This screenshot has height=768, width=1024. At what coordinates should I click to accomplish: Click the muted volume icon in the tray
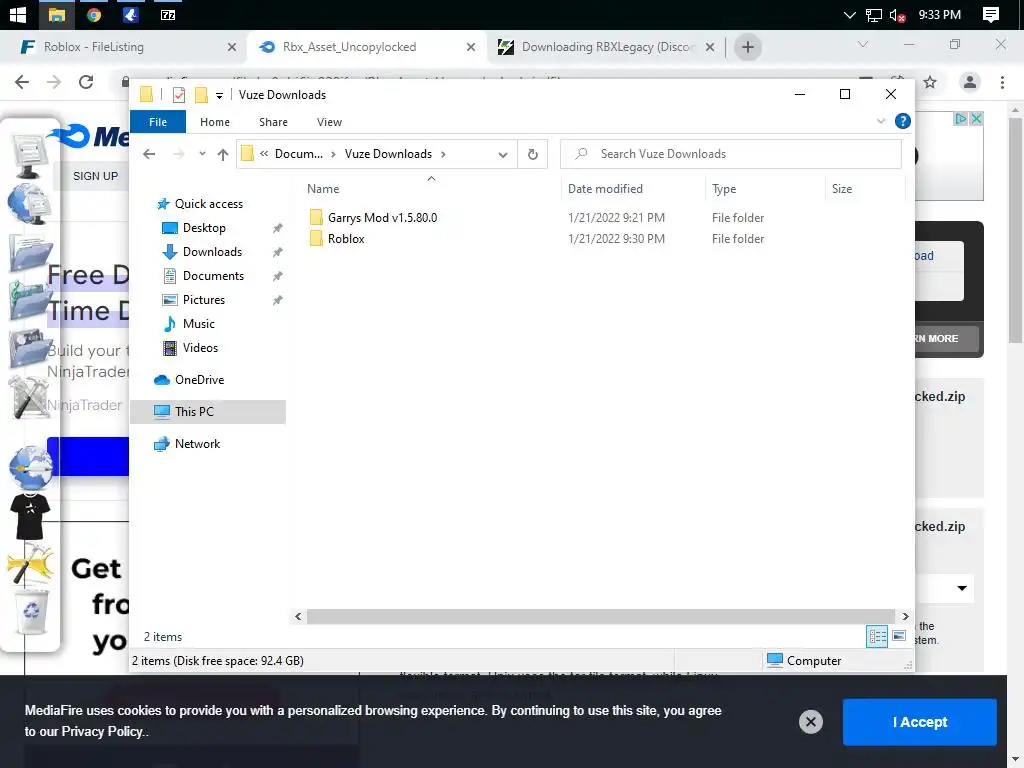[897, 15]
